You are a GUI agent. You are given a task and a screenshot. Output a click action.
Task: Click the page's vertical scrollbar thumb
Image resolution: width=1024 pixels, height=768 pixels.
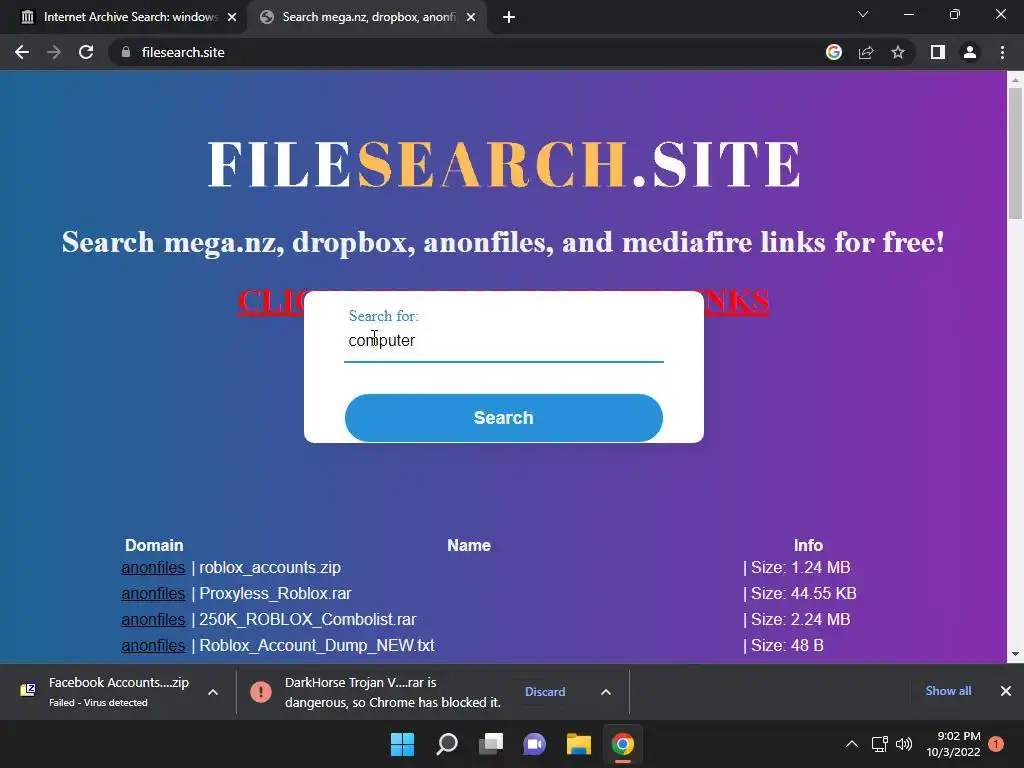(1015, 153)
